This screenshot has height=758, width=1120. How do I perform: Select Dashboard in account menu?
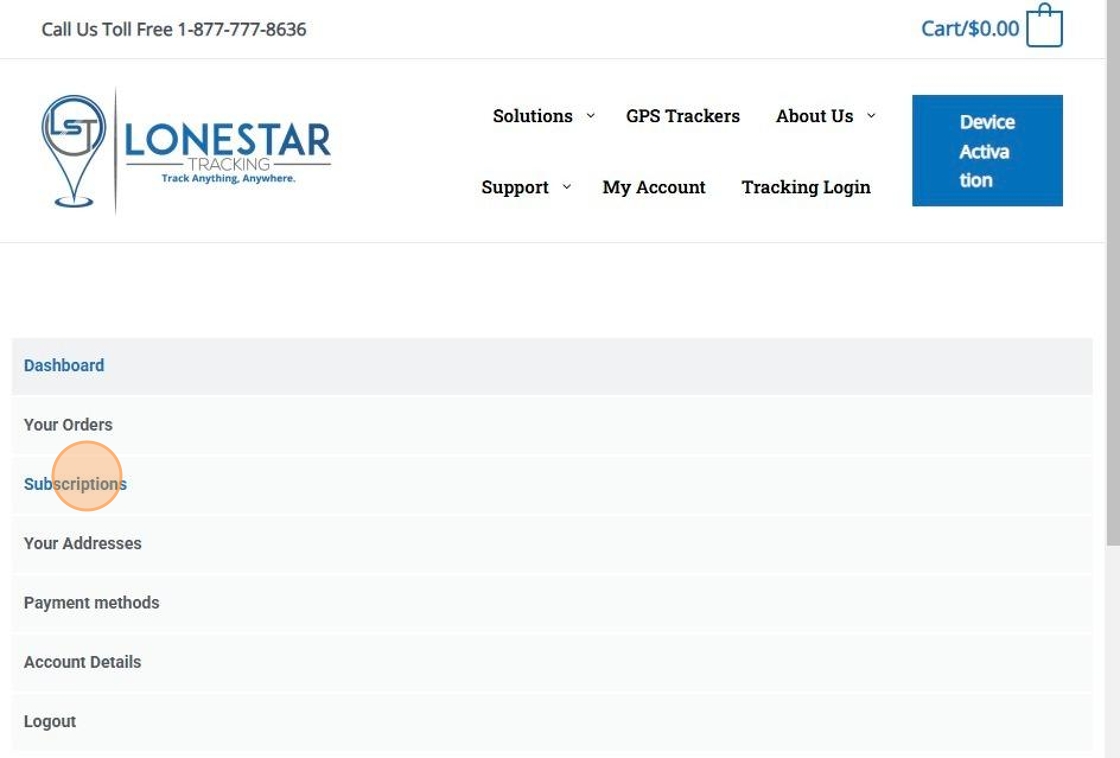[x=552, y=366]
